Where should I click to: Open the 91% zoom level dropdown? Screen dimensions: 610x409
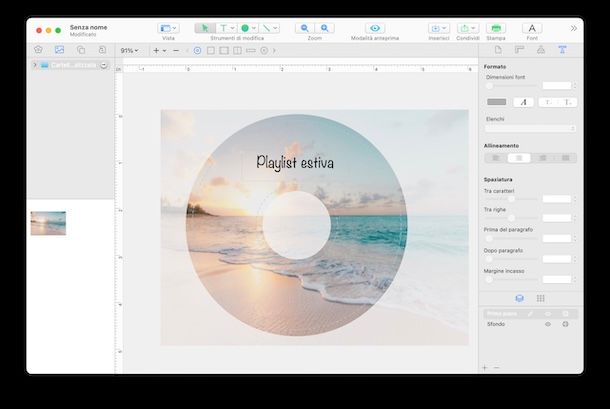tap(130, 50)
